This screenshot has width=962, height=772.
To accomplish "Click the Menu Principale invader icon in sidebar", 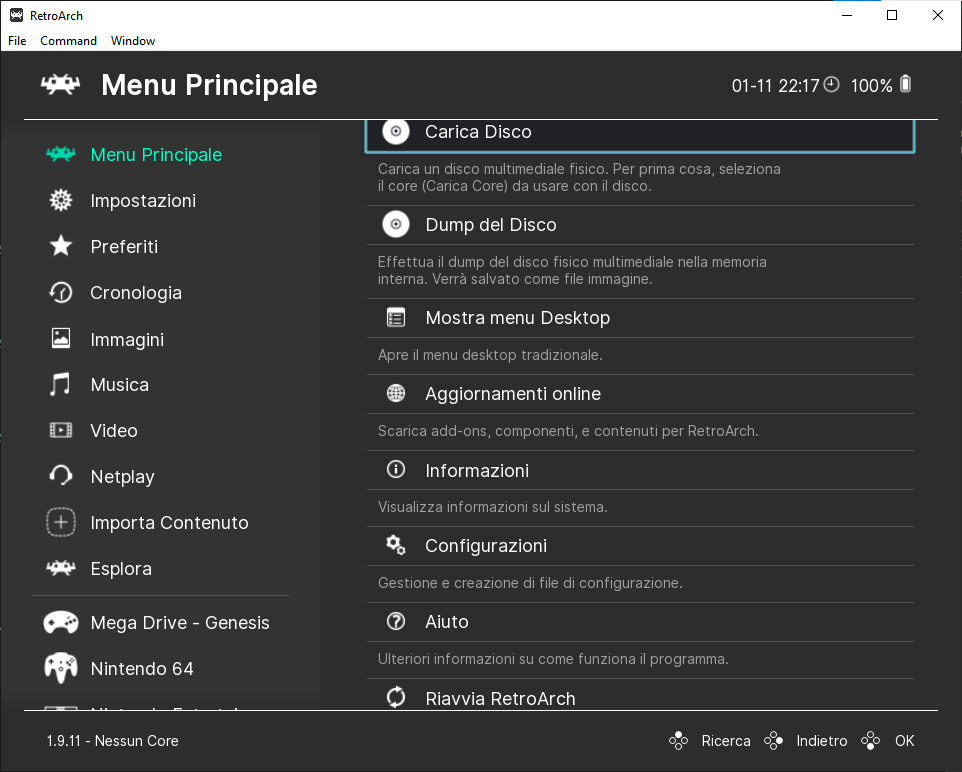I will point(61,154).
